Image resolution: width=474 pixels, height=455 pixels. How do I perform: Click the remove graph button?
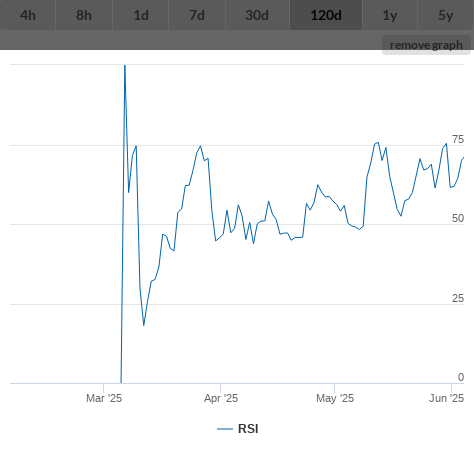(x=426, y=45)
